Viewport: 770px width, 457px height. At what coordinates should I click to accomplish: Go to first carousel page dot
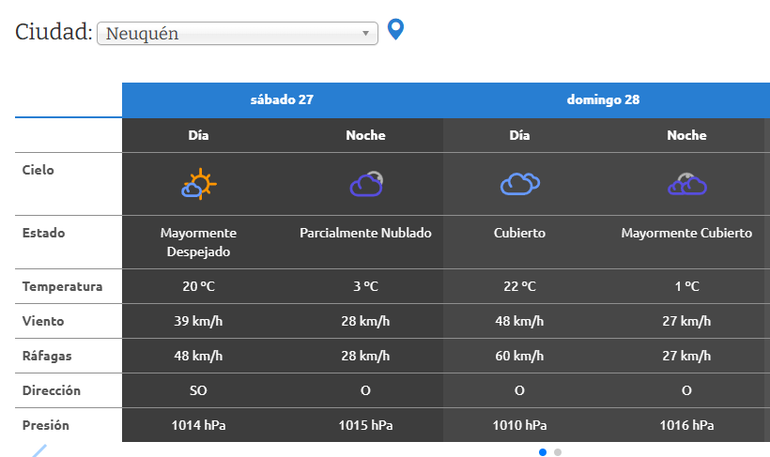pyautogui.click(x=543, y=452)
